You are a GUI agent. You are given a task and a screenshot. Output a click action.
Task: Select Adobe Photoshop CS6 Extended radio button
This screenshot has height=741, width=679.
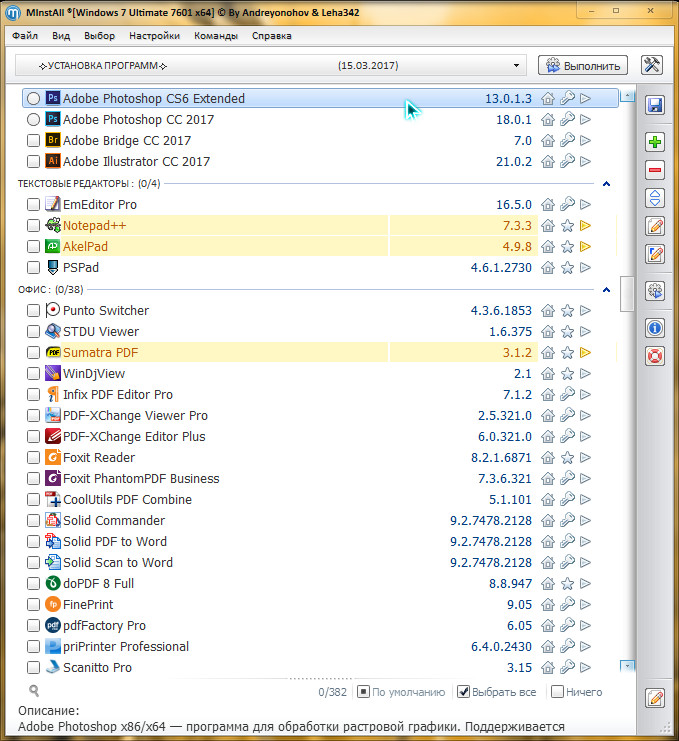tap(33, 98)
